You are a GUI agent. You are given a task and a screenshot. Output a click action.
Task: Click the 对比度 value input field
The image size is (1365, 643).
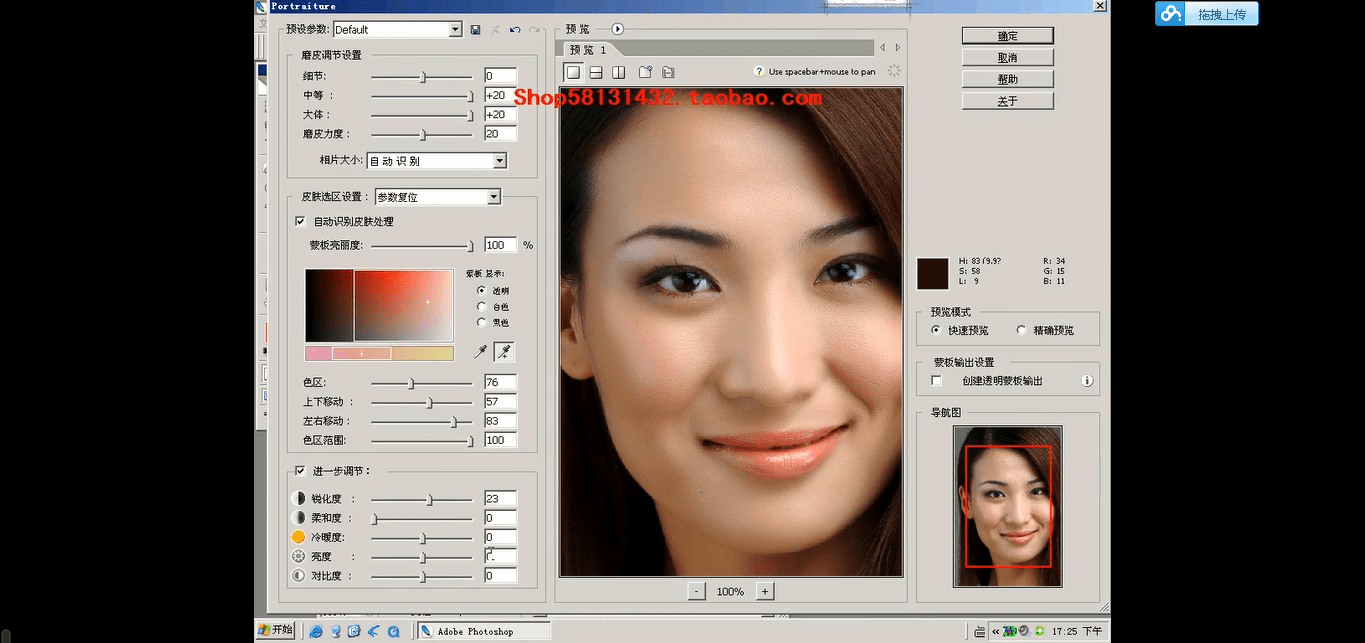[500, 576]
